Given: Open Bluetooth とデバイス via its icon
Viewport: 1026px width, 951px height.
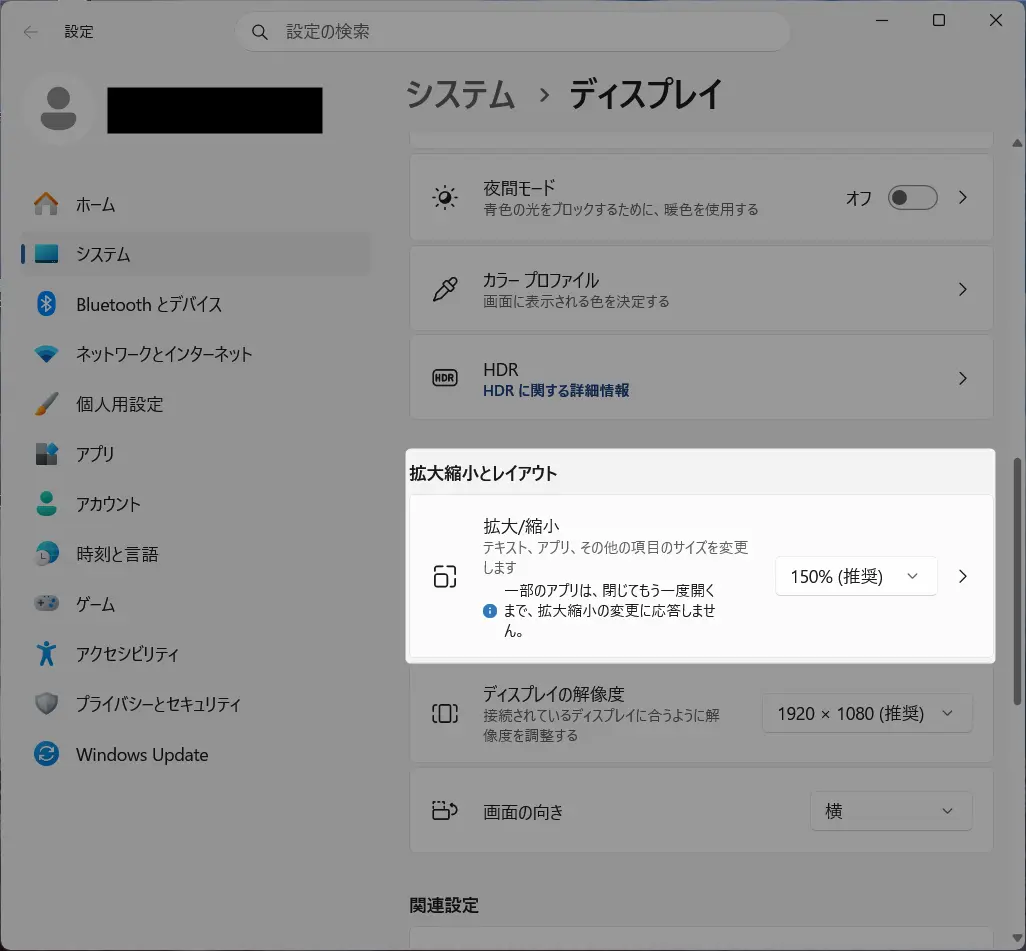Looking at the screenshot, I should [x=47, y=304].
